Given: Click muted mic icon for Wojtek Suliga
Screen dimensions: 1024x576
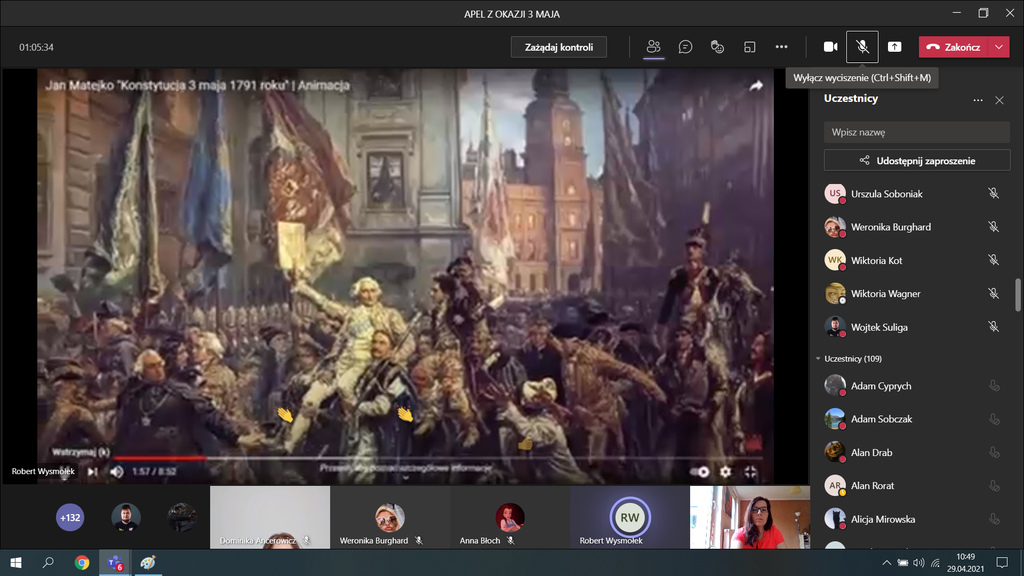Looking at the screenshot, I should click(993, 327).
